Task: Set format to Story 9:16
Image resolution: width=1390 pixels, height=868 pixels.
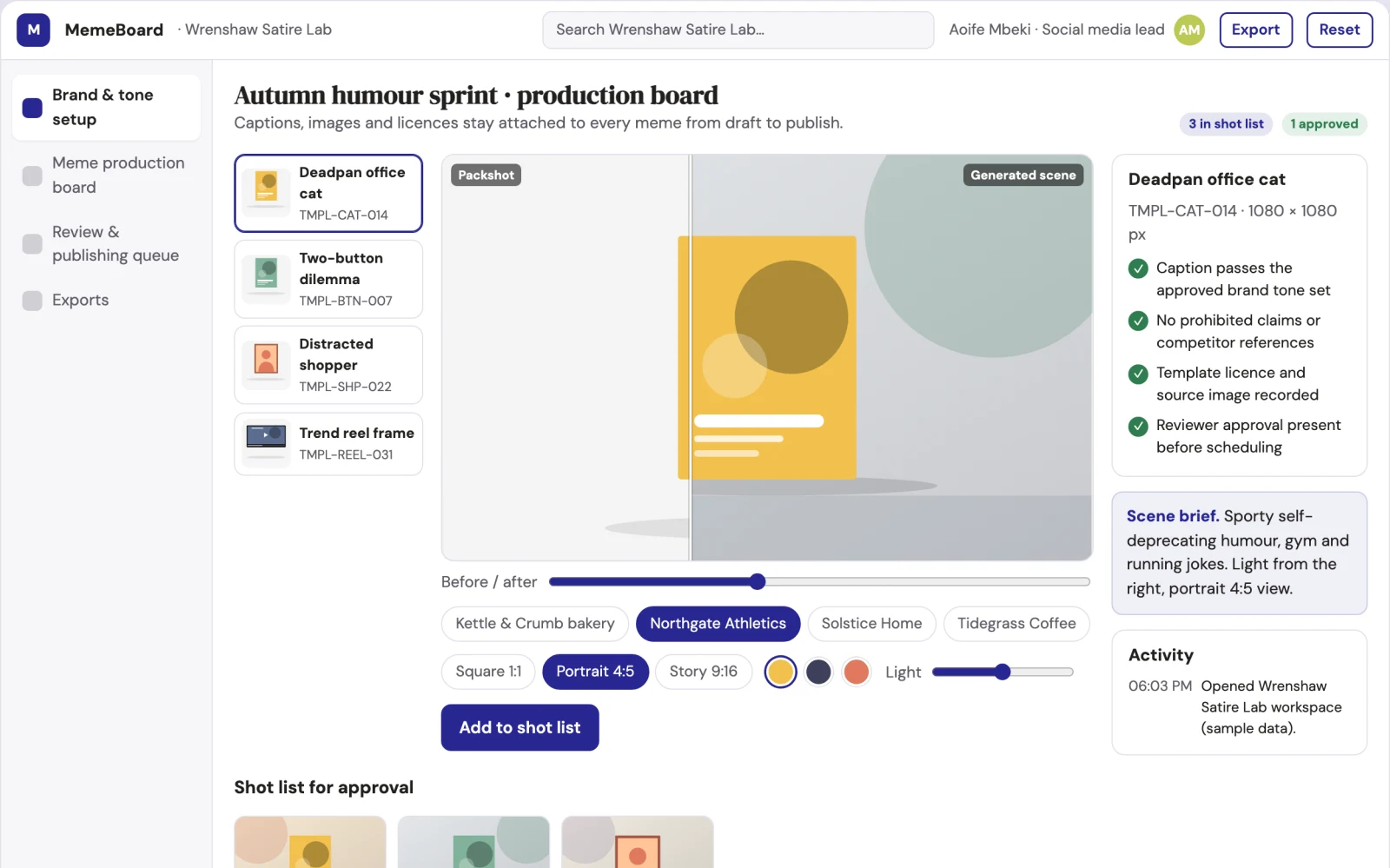Action: (704, 672)
